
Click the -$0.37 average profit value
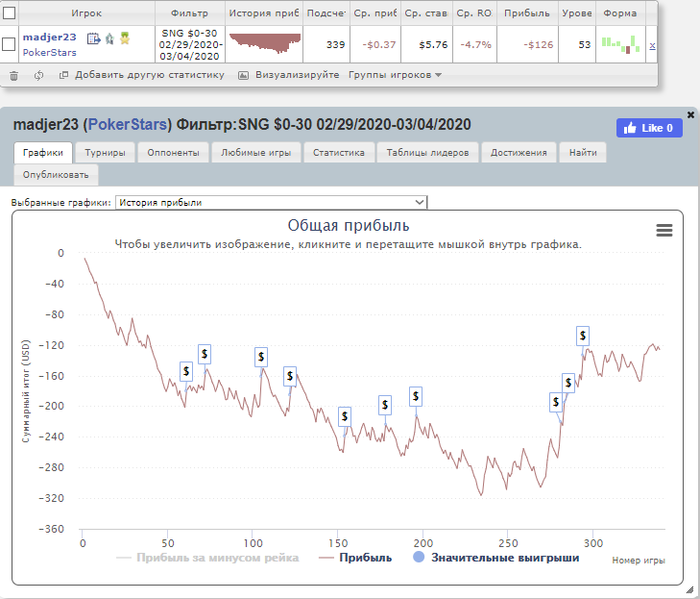[379, 45]
